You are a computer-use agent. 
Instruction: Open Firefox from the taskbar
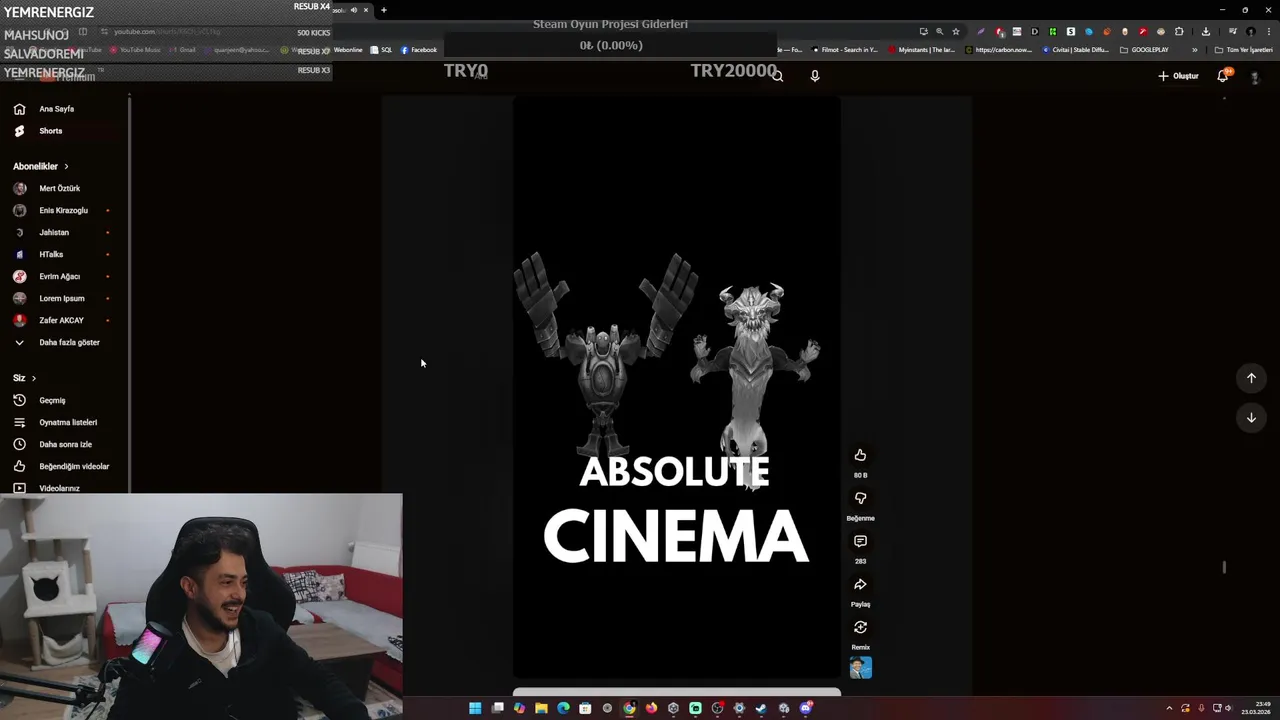tap(651, 708)
